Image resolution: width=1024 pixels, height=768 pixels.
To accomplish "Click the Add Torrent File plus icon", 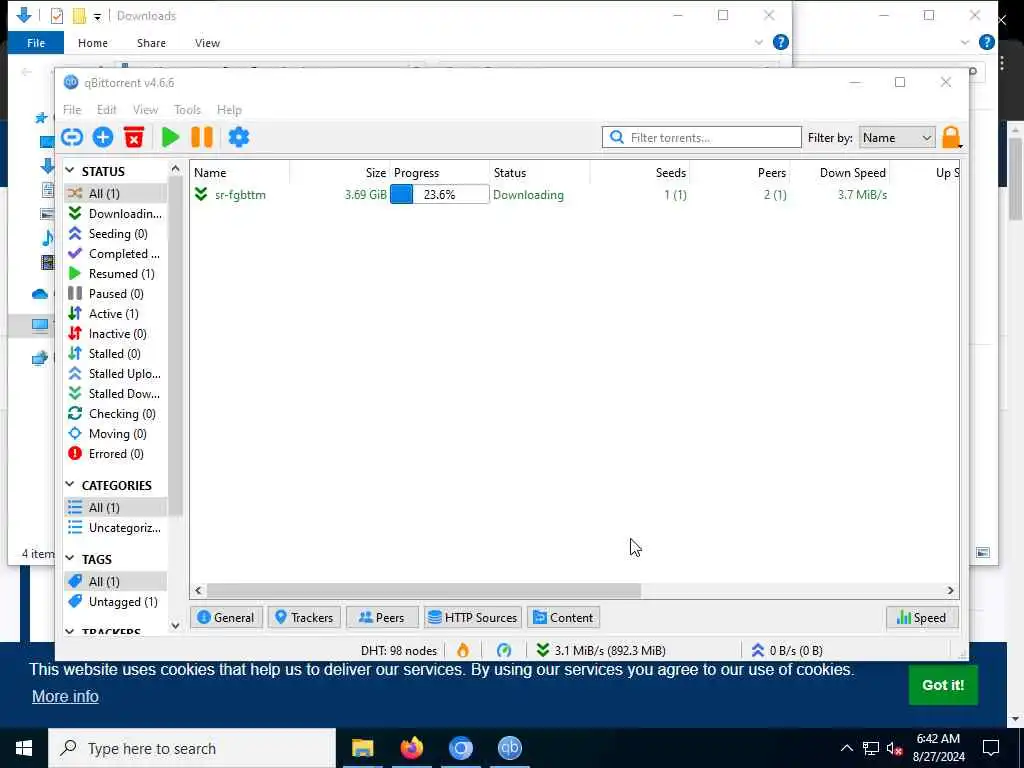I will coord(103,137).
